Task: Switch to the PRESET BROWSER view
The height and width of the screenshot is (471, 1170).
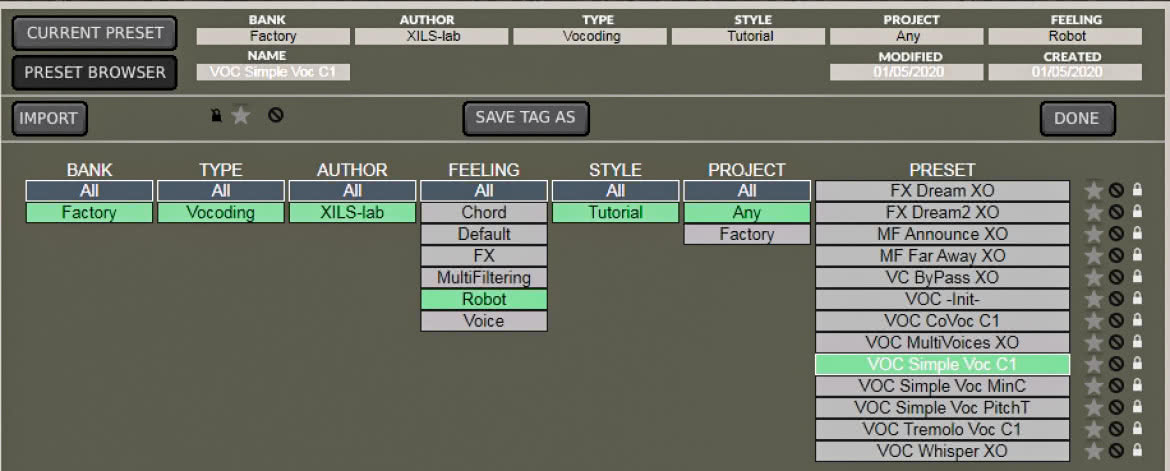Action: 95,72
